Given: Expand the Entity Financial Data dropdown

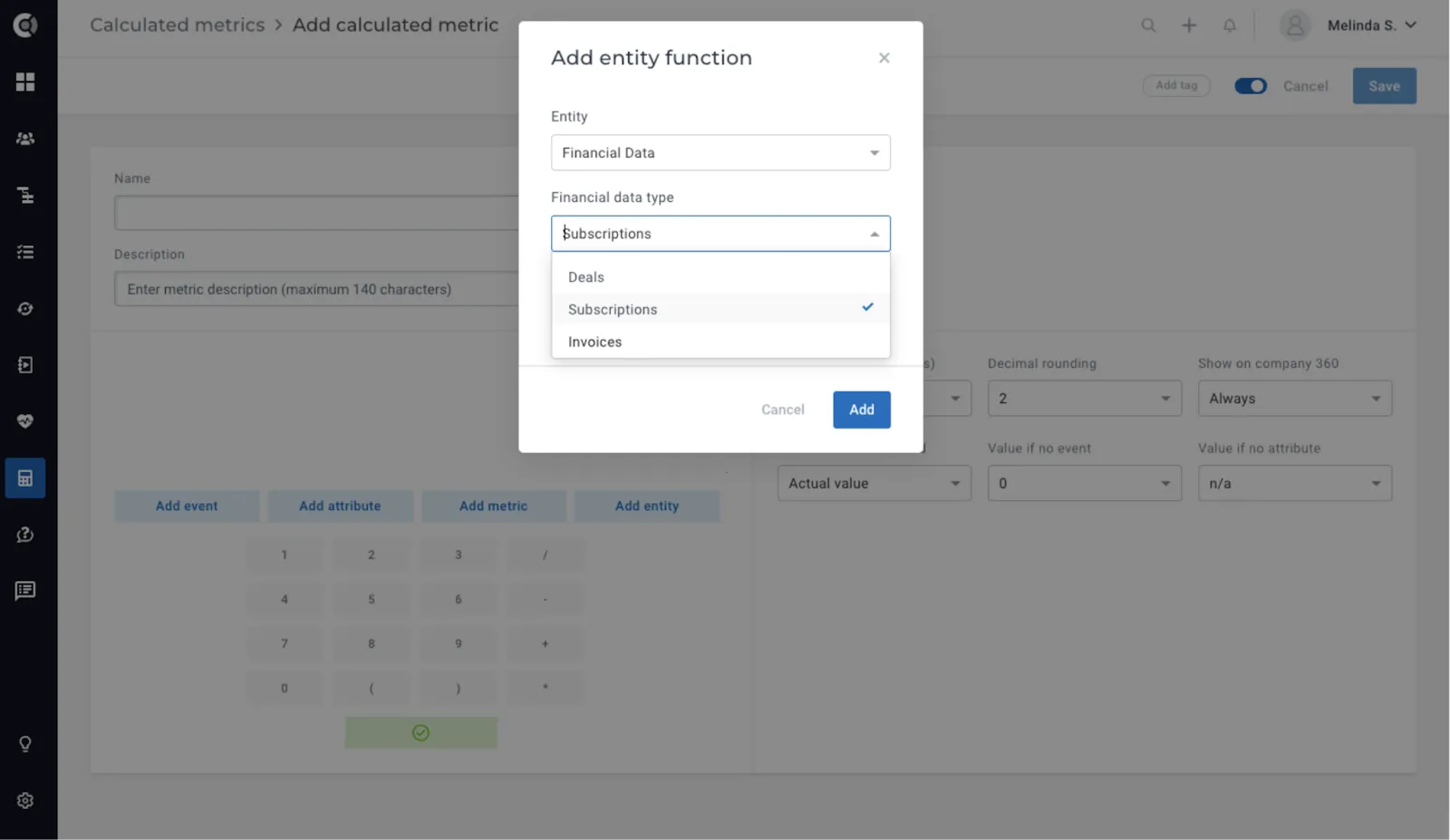Looking at the screenshot, I should click(x=720, y=152).
